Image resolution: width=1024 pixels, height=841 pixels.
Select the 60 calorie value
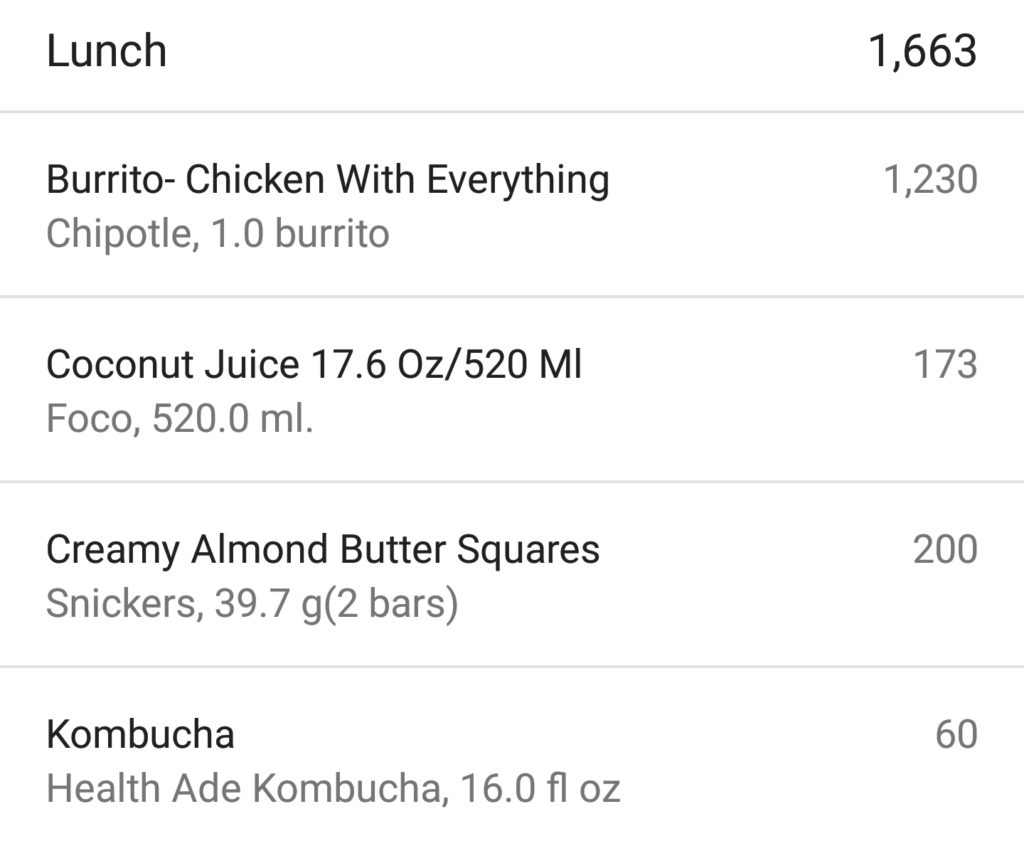click(x=956, y=735)
